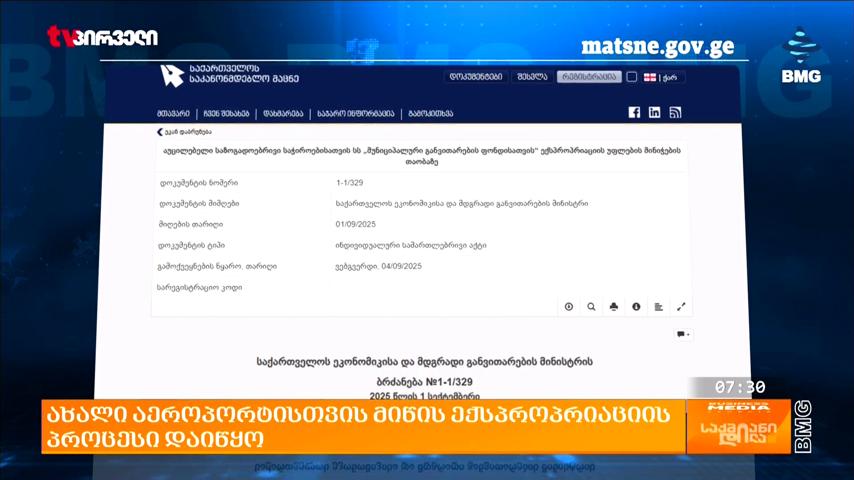Expand document to full view with arrows icon
The height and width of the screenshot is (480, 854).
pos(681,307)
